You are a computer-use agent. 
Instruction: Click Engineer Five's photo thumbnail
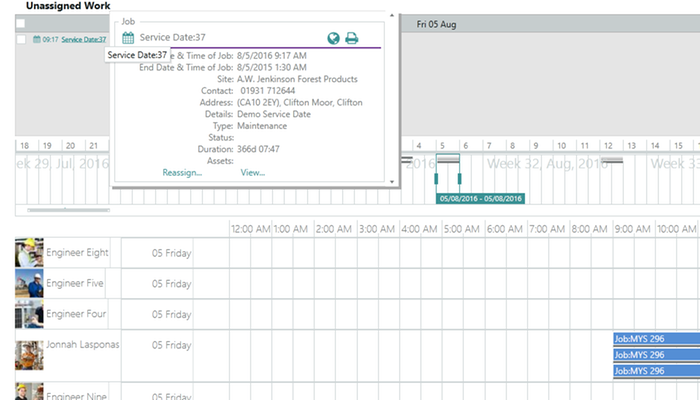coord(29,283)
